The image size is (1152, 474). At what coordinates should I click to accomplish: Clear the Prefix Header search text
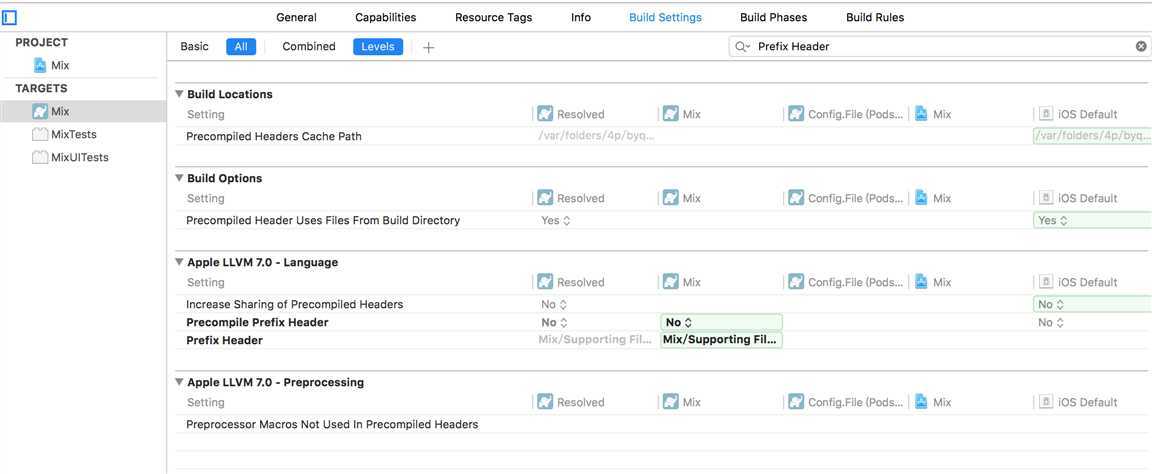[1141, 46]
